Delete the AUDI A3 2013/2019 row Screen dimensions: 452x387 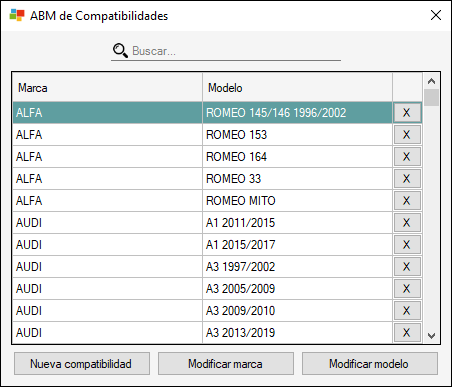407,332
